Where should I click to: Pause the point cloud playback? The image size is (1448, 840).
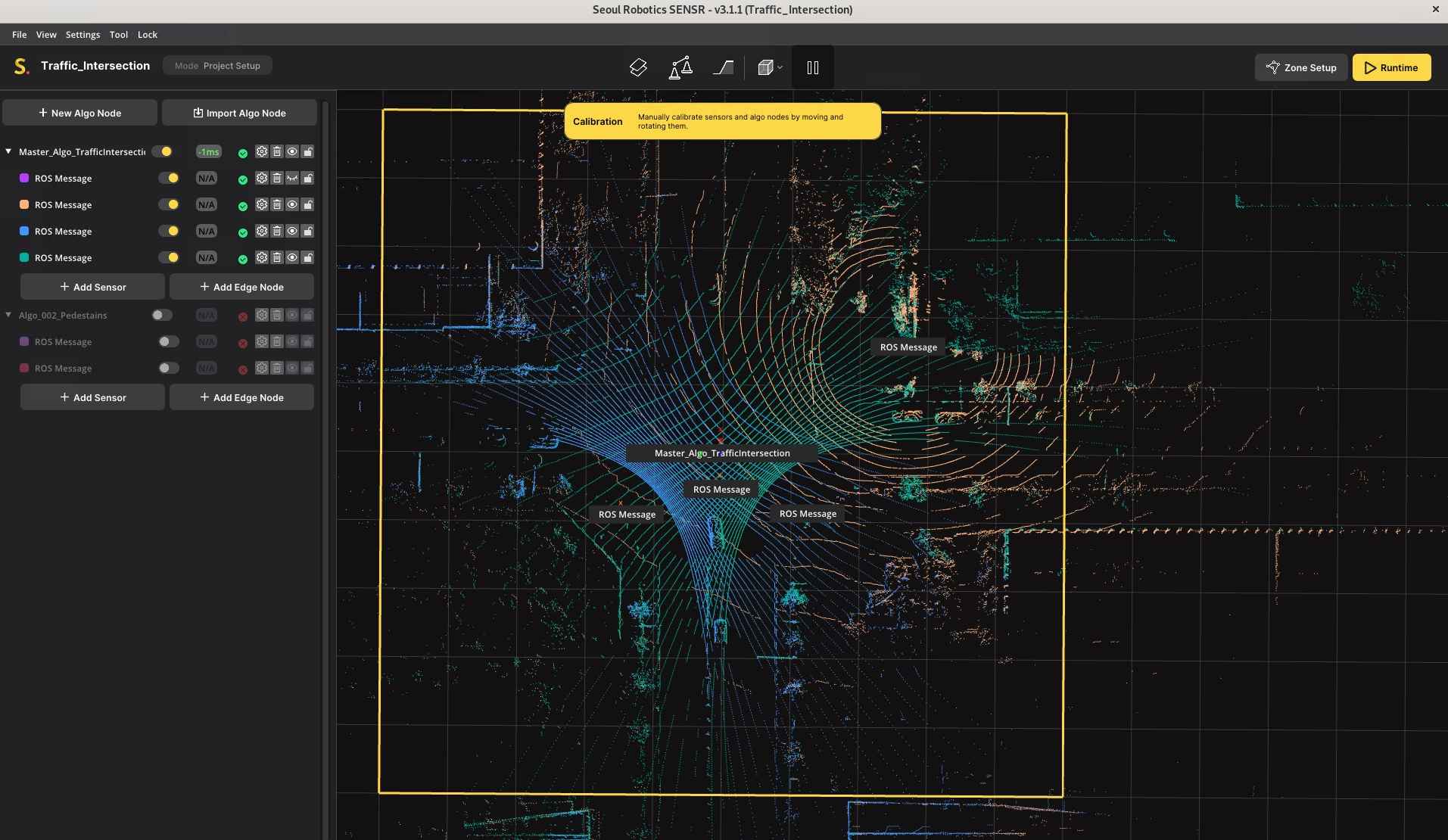tap(813, 67)
